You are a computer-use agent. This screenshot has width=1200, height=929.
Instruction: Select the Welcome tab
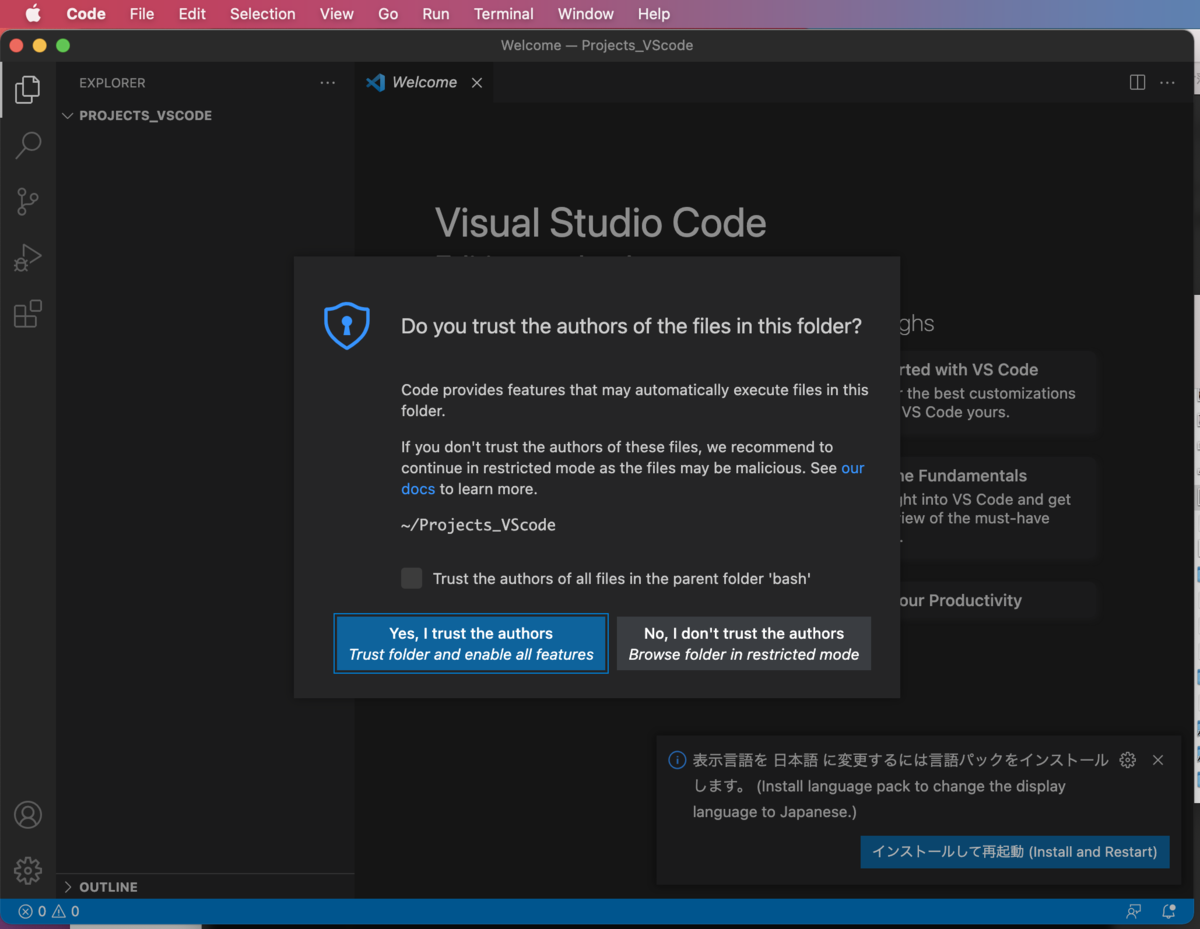424,82
